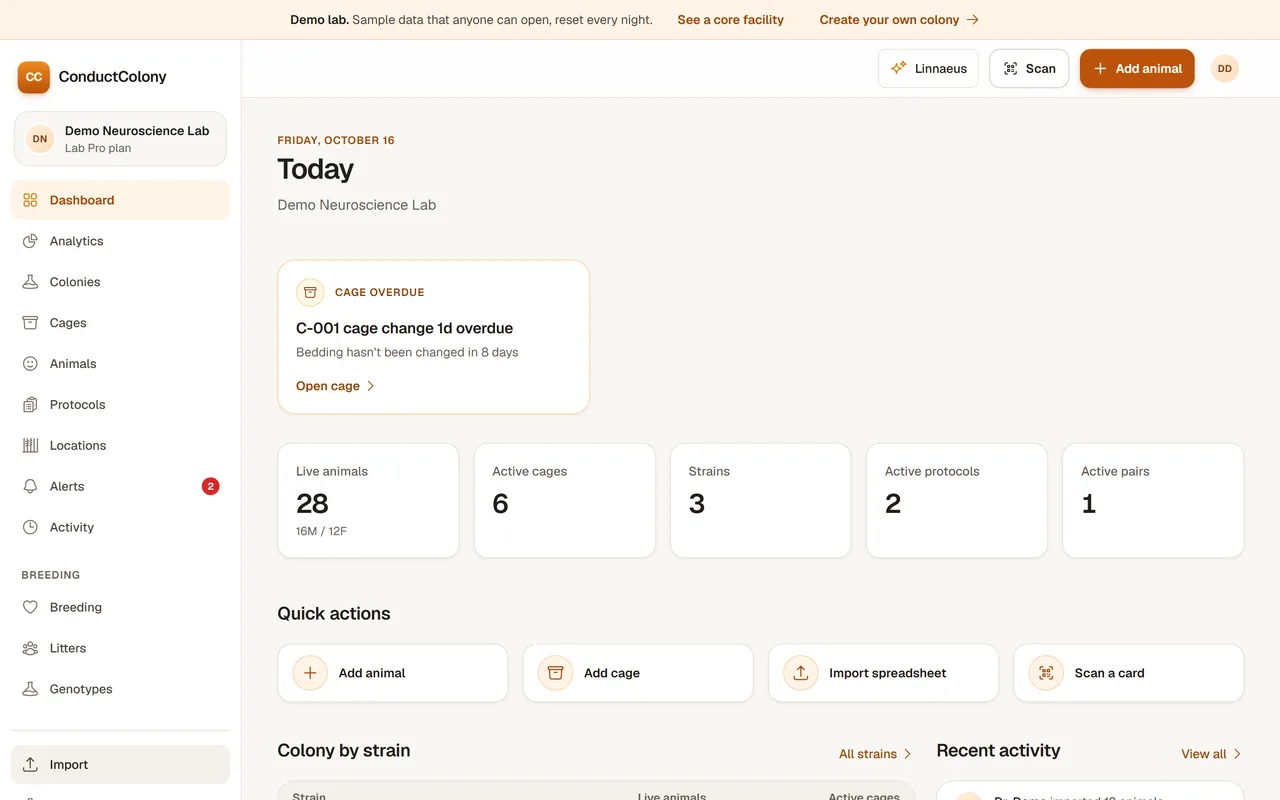Click chevron beside View all
1280x800 pixels.
[1237, 754]
